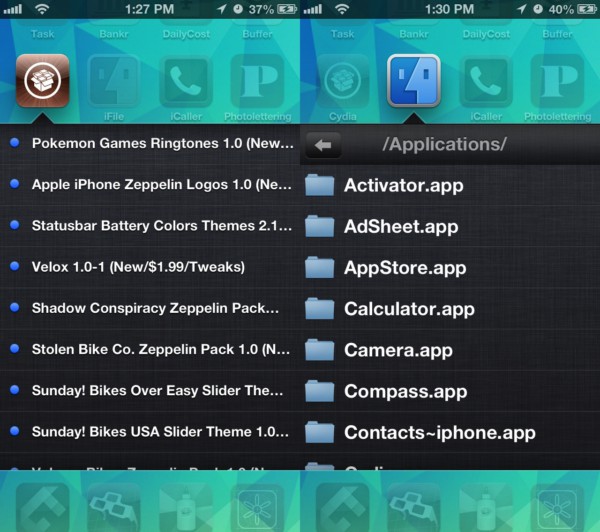Open the Contacts~iphone.app folder
This screenshot has height=532, width=600.
439,433
